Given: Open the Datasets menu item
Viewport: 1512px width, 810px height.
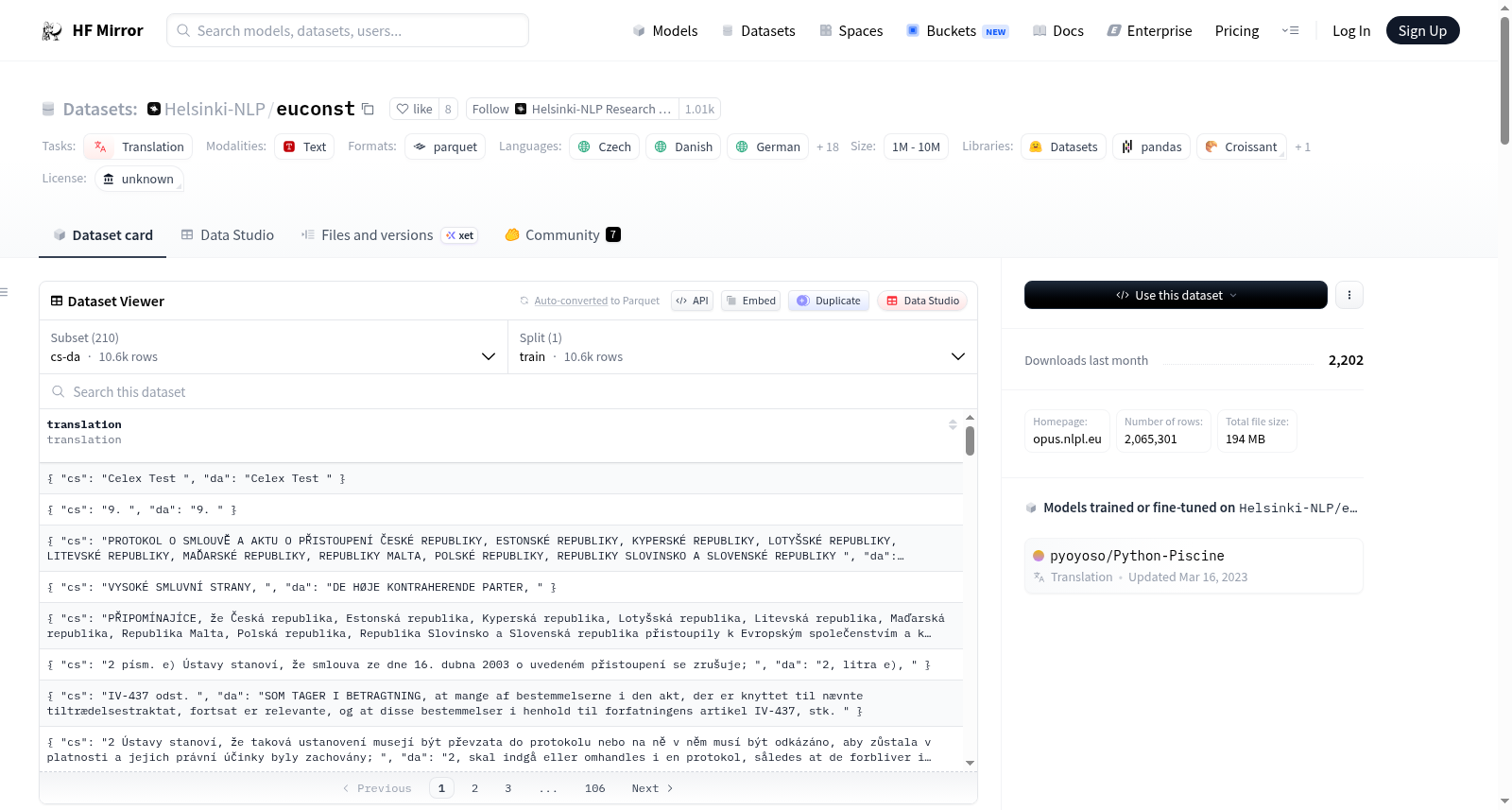Looking at the screenshot, I should (758, 31).
